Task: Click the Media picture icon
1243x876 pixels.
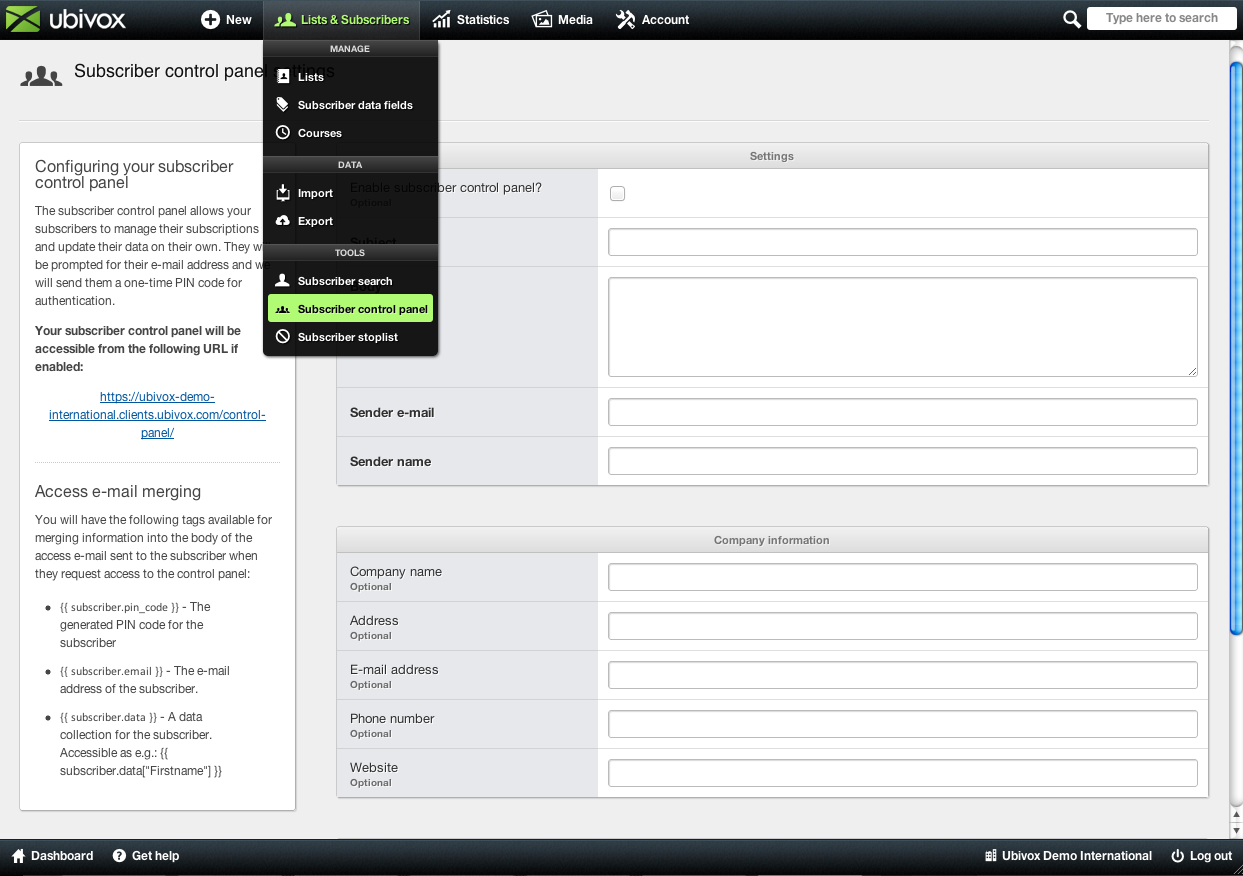Action: pyautogui.click(x=542, y=19)
